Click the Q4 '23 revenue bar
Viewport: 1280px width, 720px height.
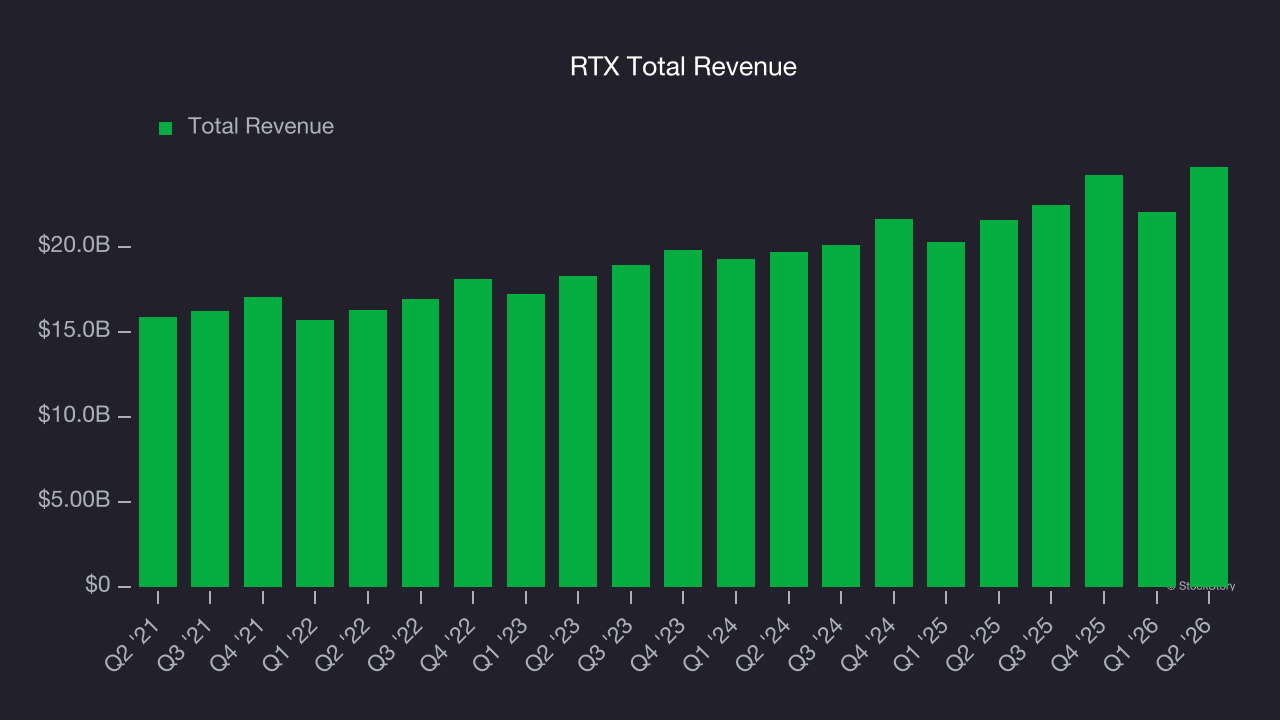[x=683, y=418]
